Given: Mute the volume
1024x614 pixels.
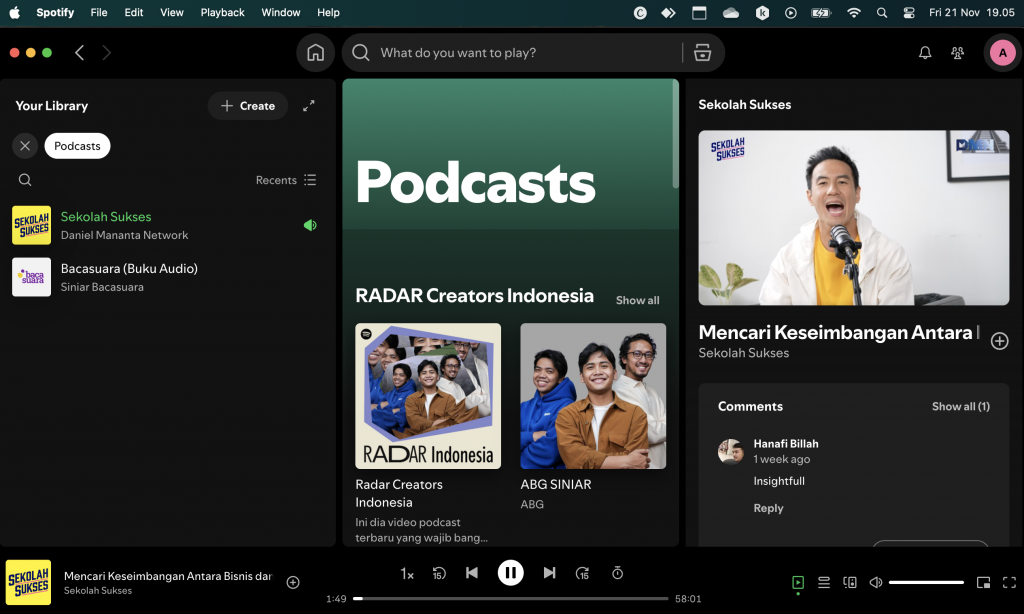Looking at the screenshot, I should [x=876, y=582].
